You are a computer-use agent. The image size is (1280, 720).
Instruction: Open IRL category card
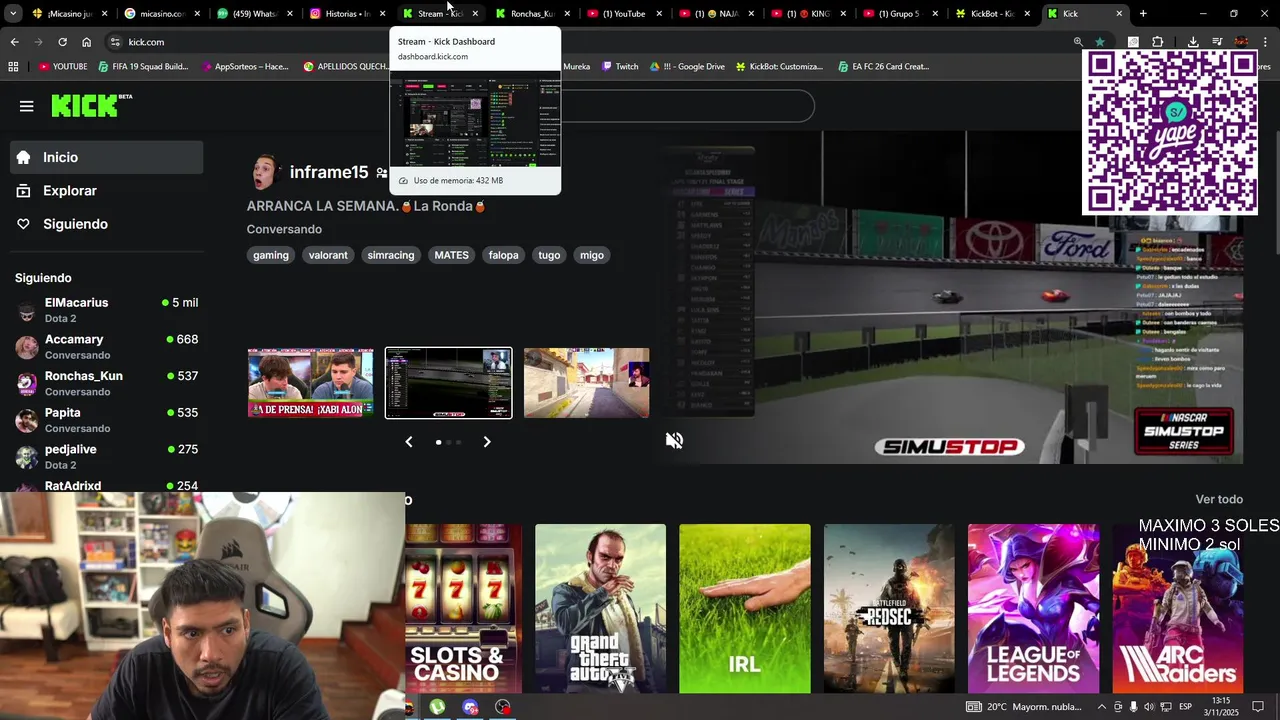tap(745, 608)
